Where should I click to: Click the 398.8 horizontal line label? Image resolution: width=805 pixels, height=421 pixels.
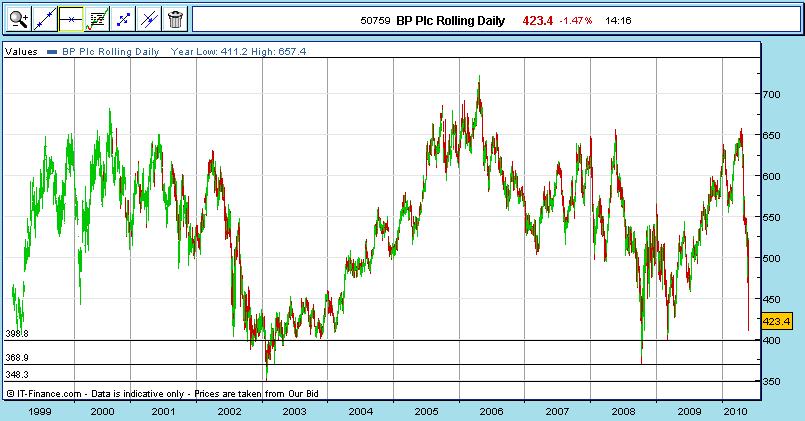16,334
